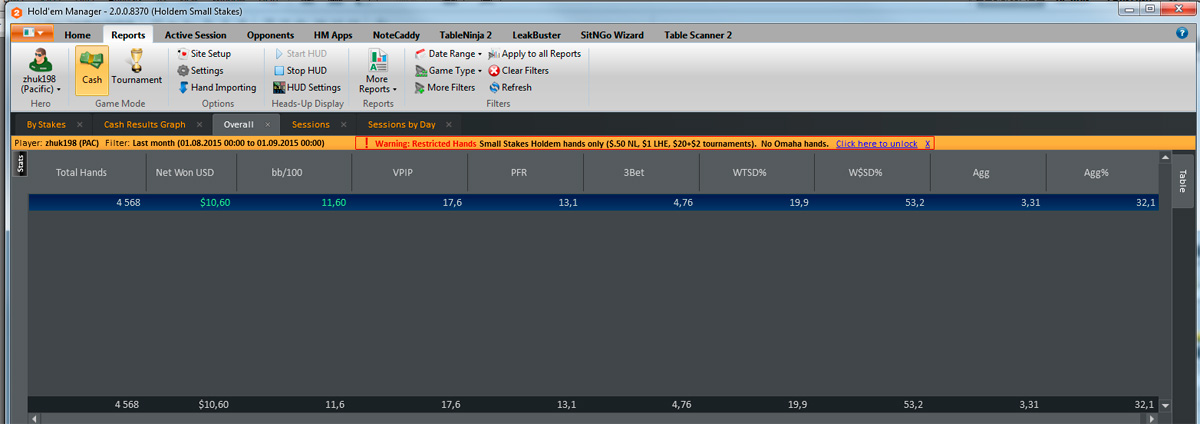Select Cash game mode
This screenshot has width=1200, height=424.
tap(92, 71)
